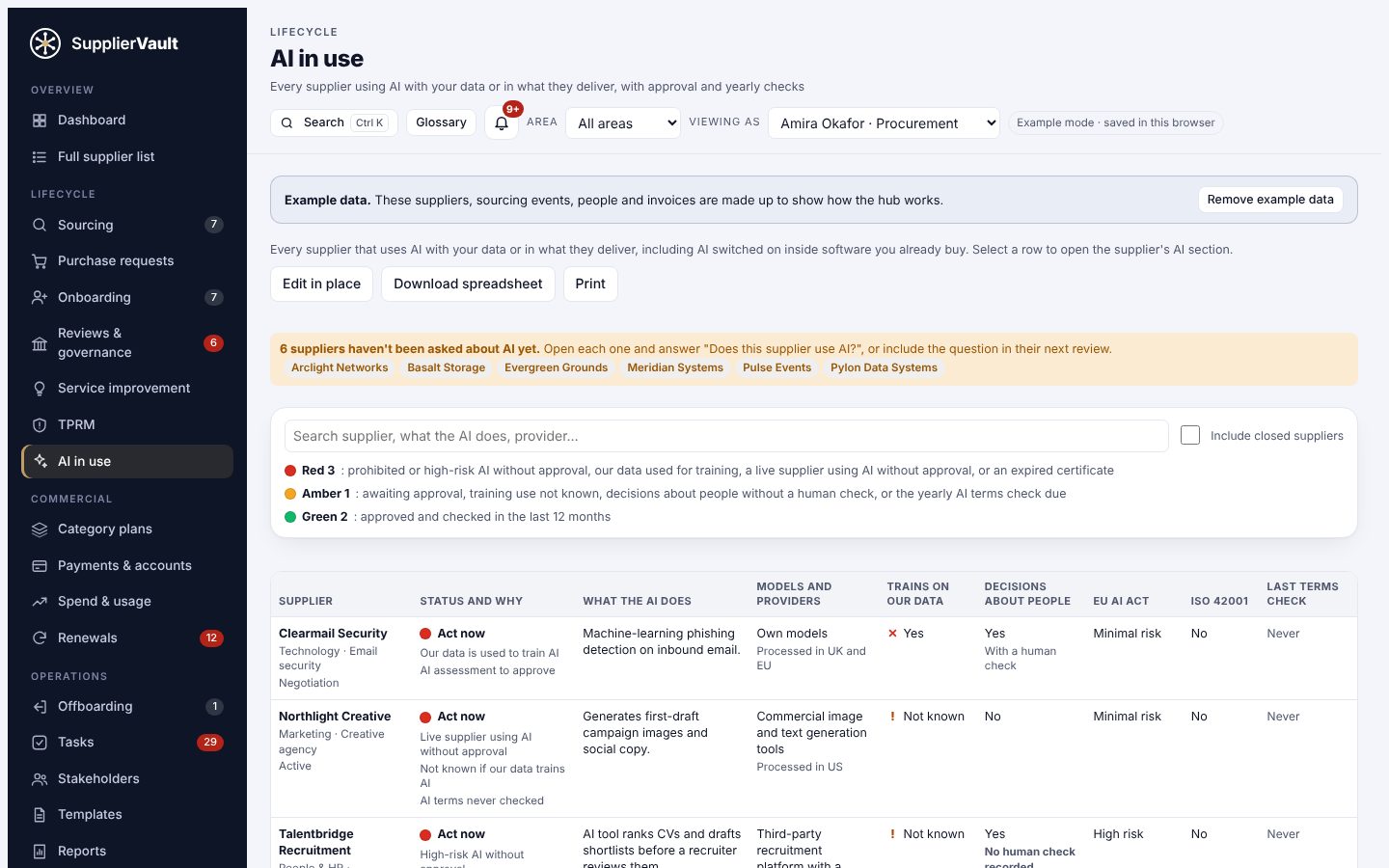This screenshot has width=1389, height=868.
Task: Click the Purchase requests cart icon
Action: [x=40, y=261]
